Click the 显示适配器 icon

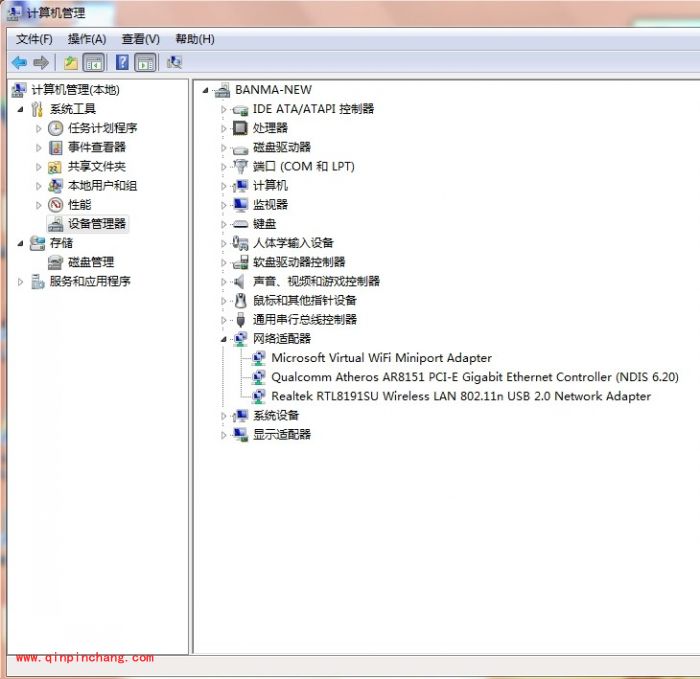tap(241, 435)
